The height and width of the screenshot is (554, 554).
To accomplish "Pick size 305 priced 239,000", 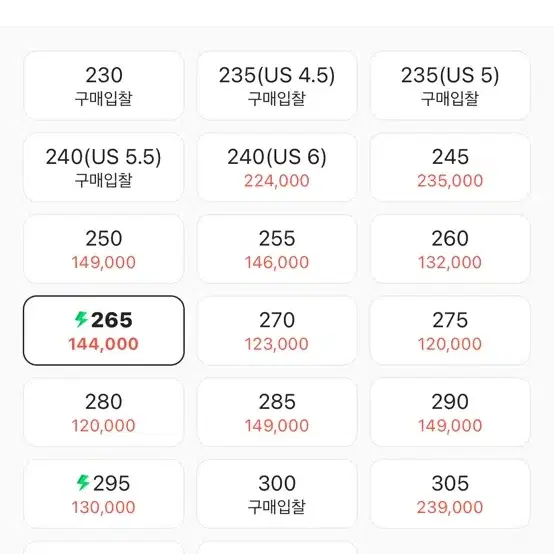I will pyautogui.click(x=450, y=494).
